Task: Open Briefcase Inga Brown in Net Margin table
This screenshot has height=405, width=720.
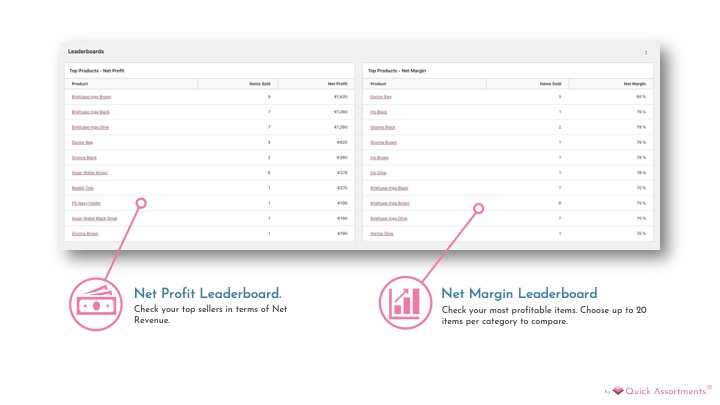Action: pos(390,203)
